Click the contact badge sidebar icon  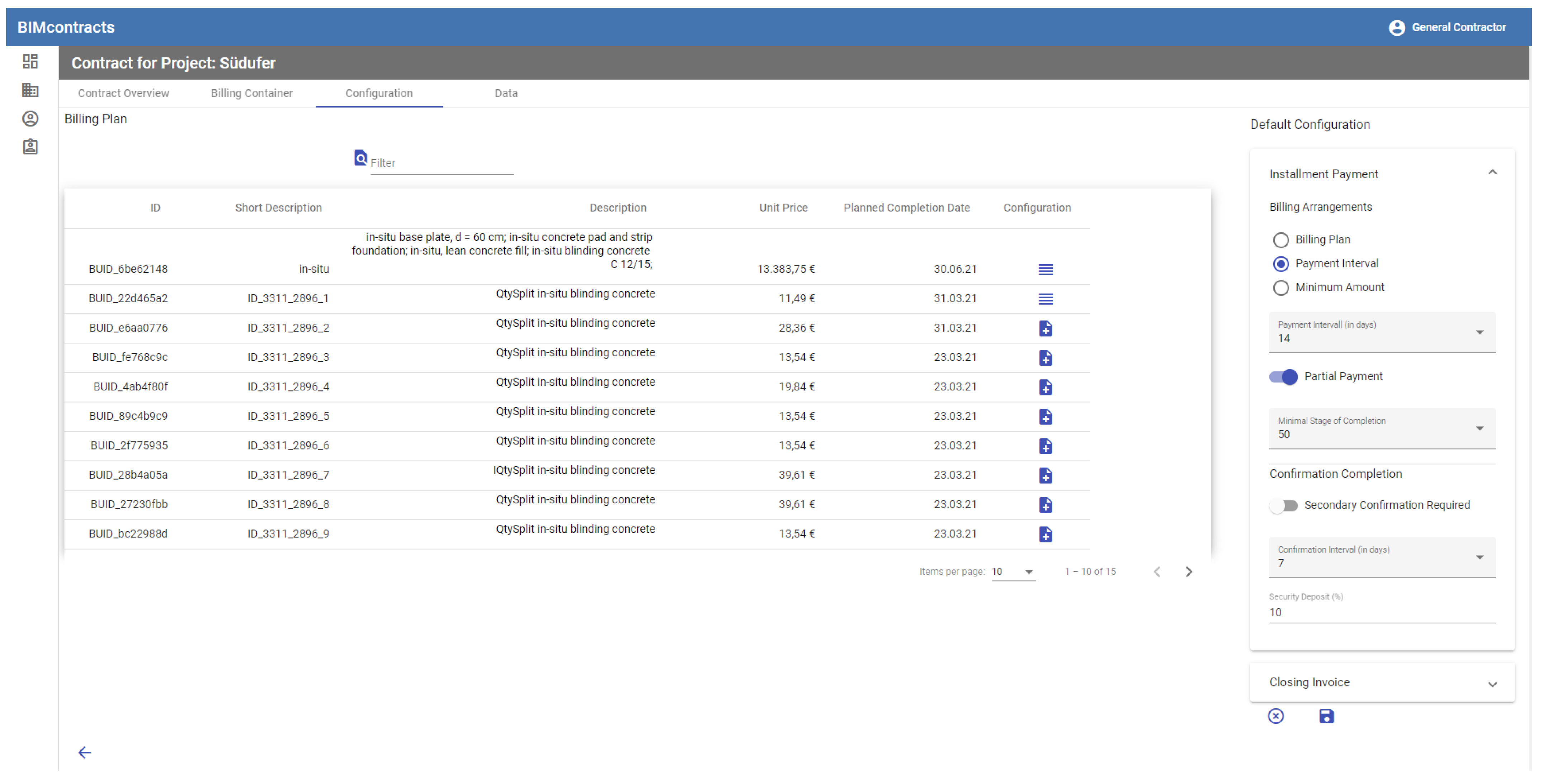pos(30,147)
